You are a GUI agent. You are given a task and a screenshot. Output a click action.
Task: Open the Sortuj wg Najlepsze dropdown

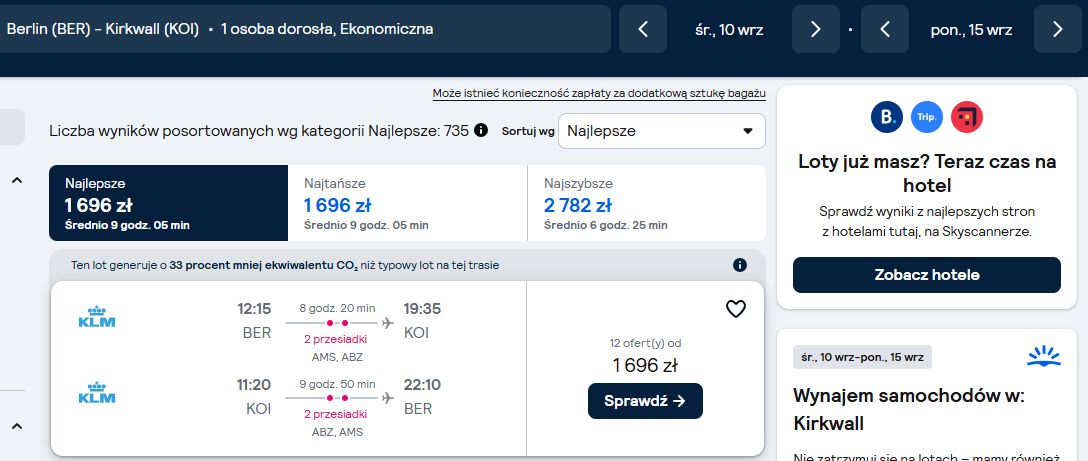tap(662, 131)
